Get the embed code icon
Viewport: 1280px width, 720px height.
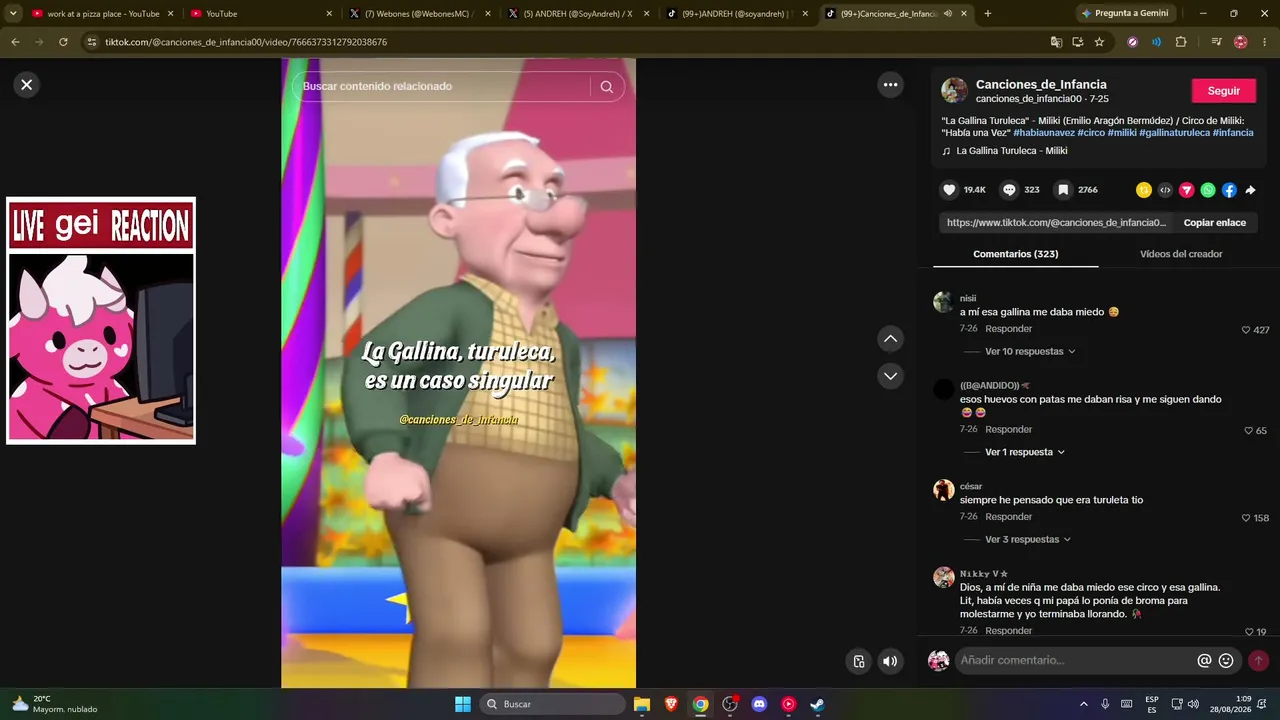click(1165, 190)
